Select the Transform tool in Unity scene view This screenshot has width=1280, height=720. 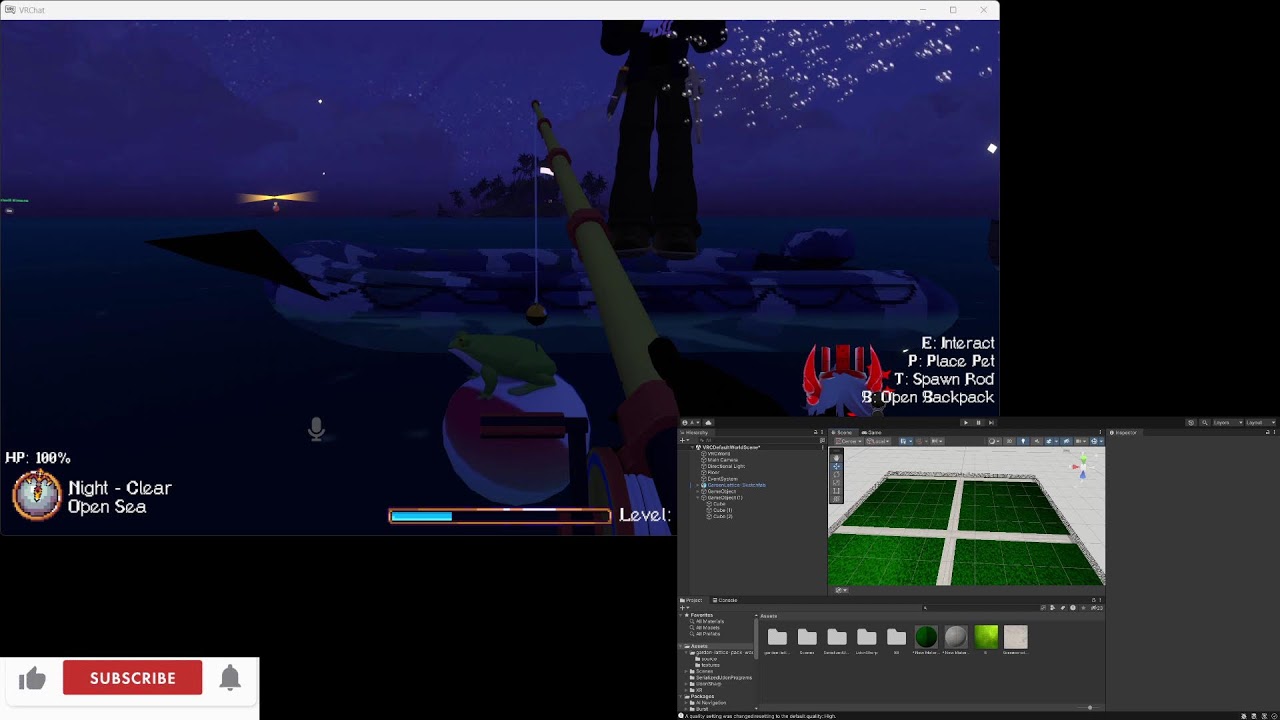coord(836,499)
